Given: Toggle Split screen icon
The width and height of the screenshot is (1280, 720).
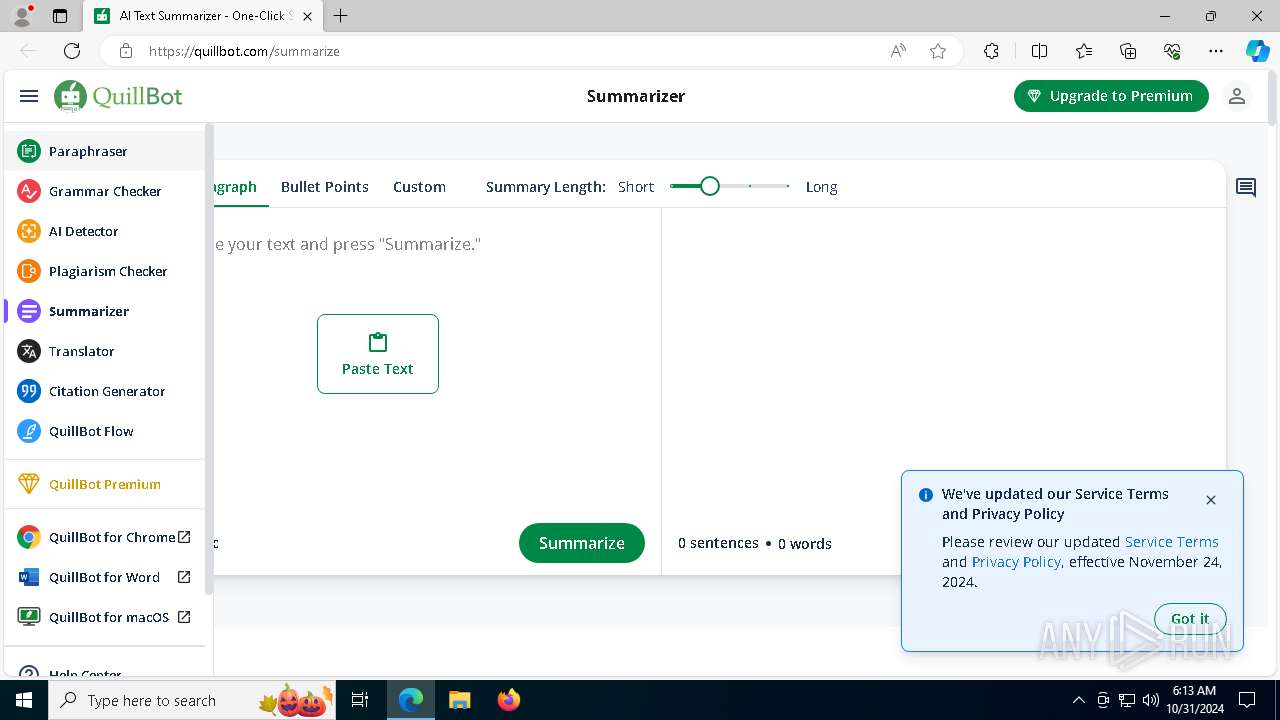Looking at the screenshot, I should click(1039, 51).
